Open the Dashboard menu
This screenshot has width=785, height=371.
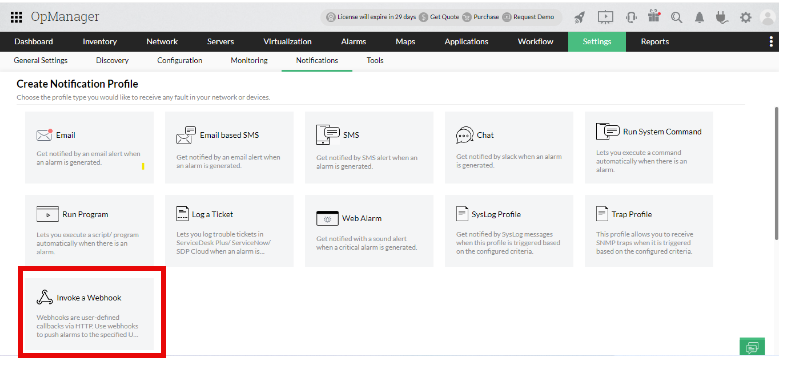[34, 42]
